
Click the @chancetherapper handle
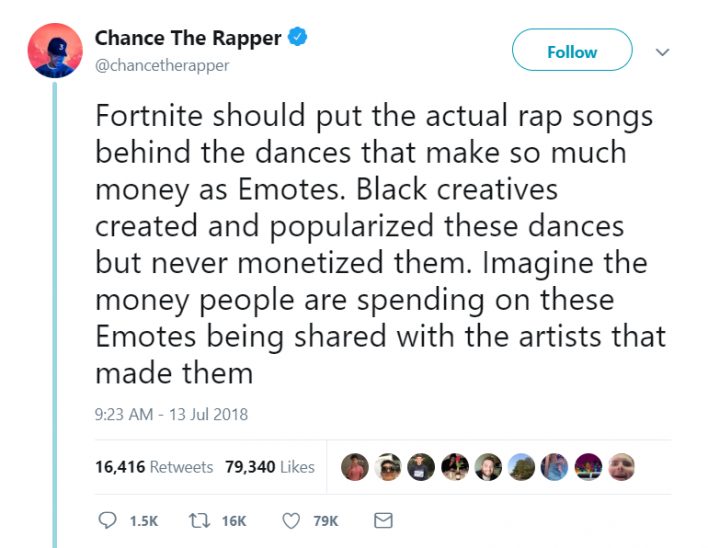point(162,65)
